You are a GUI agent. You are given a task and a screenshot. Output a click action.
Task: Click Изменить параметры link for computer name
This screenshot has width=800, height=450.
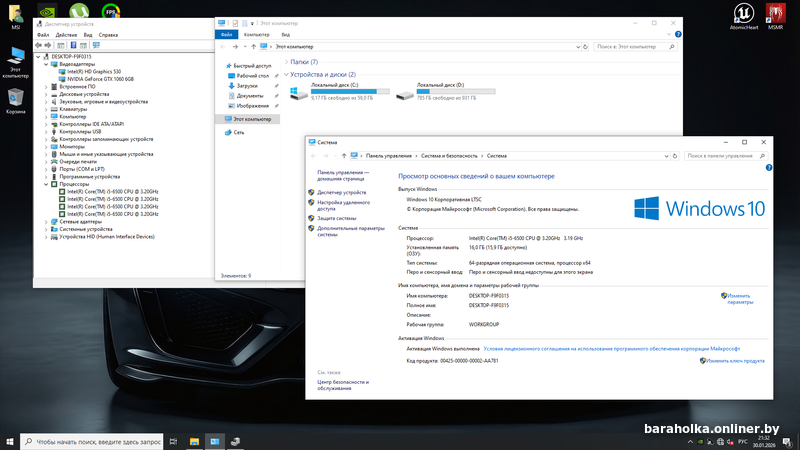[738, 298]
